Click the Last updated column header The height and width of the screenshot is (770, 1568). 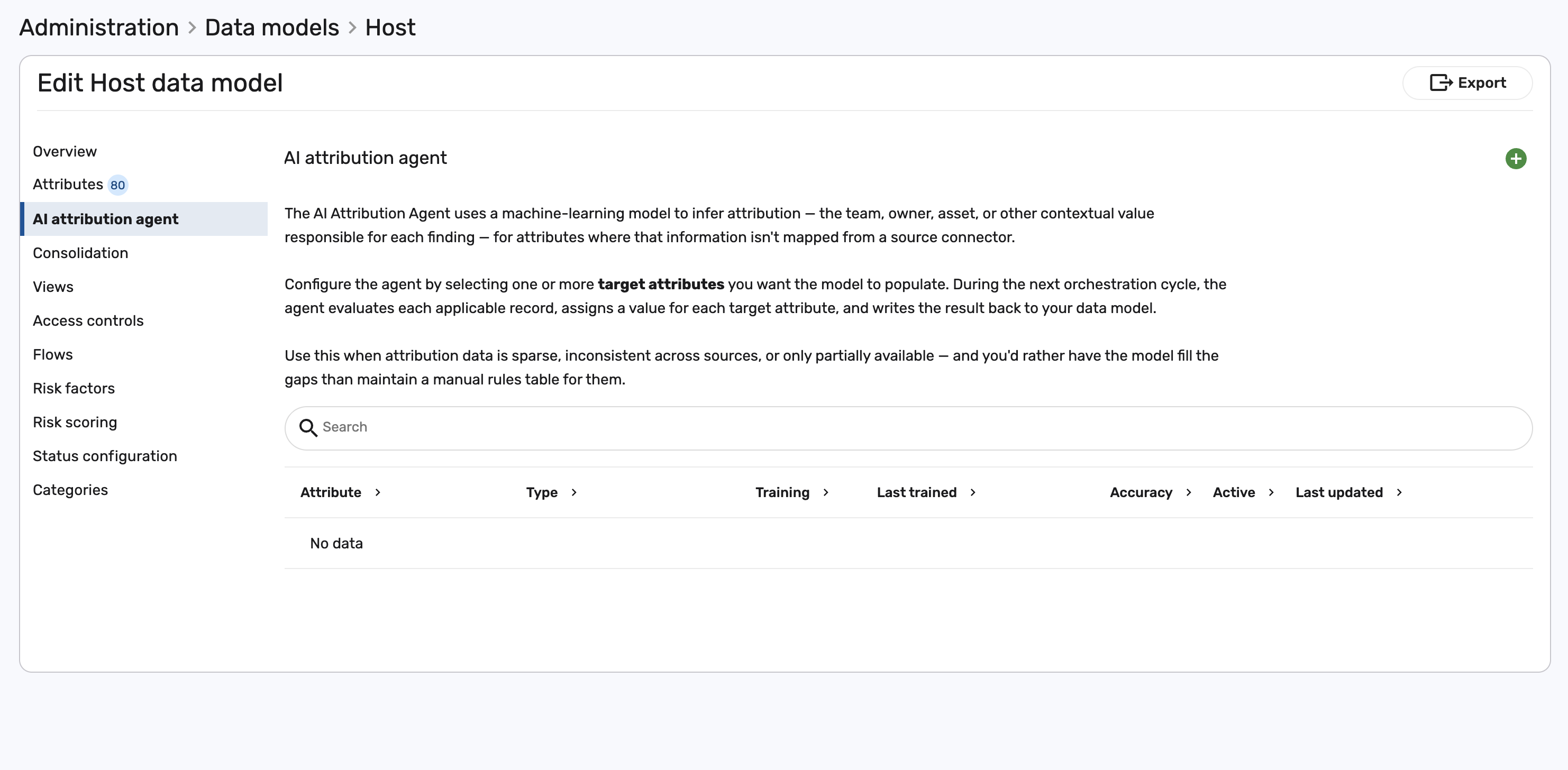pyautogui.click(x=1339, y=492)
